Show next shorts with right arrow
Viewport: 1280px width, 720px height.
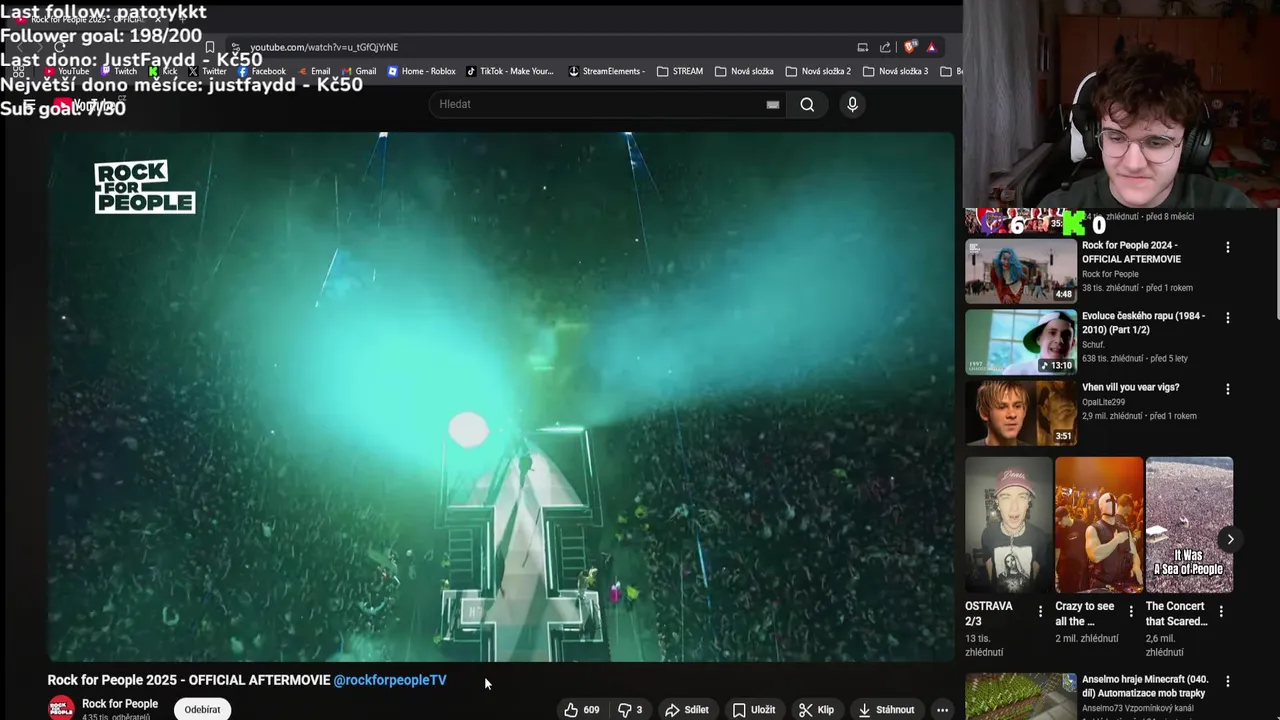1230,539
